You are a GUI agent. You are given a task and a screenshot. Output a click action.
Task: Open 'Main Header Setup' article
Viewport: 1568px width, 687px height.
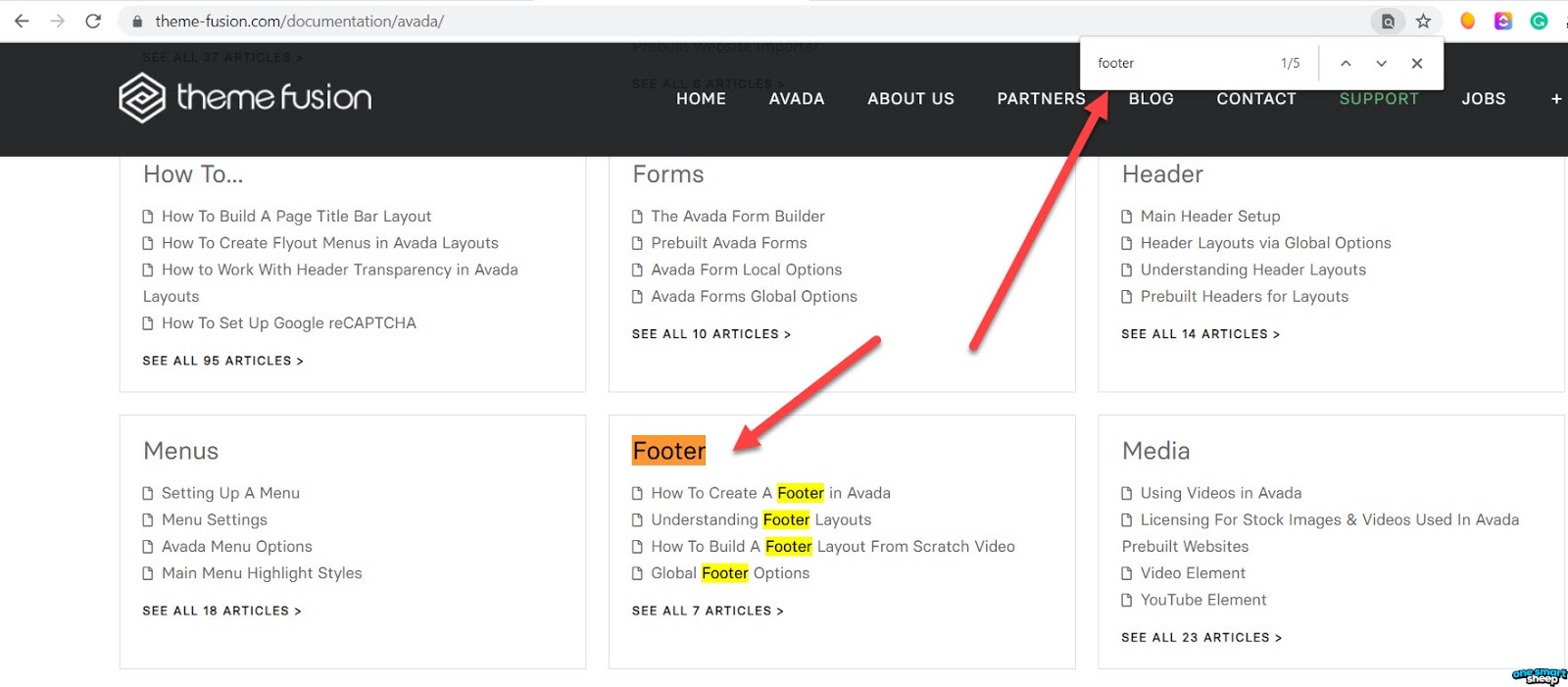click(x=1210, y=217)
